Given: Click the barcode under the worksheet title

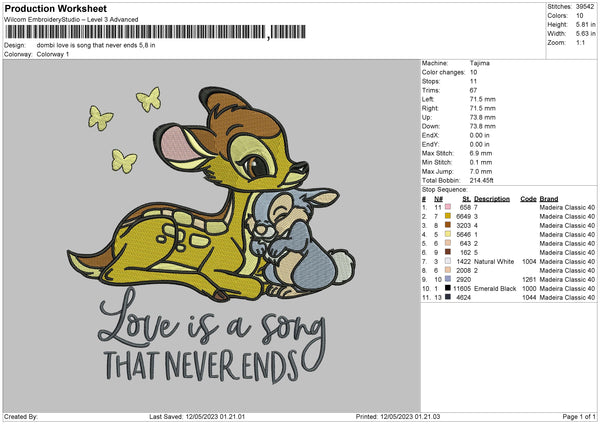Looking at the screenshot, I should [x=155, y=32].
